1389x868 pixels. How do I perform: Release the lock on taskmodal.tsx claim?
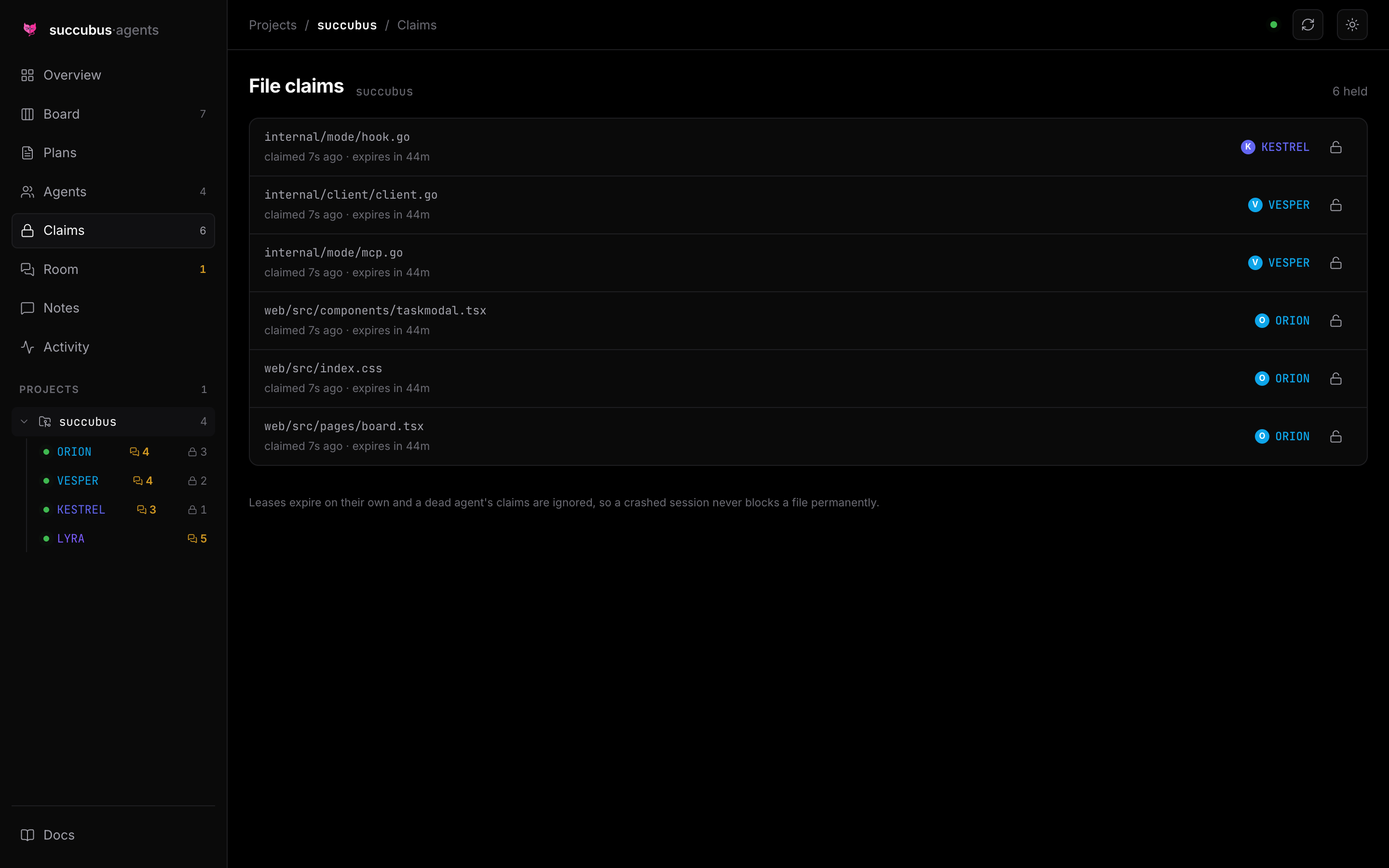pyautogui.click(x=1335, y=321)
